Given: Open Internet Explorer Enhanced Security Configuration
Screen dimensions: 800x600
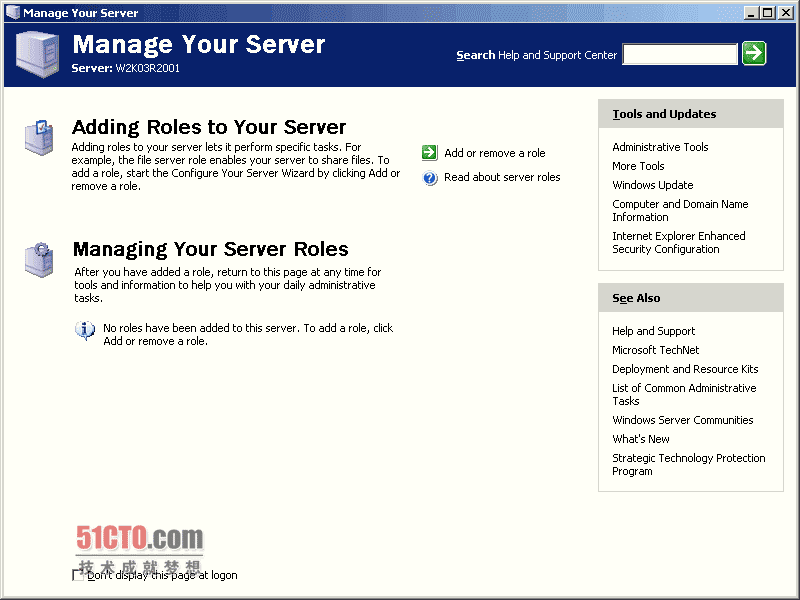Looking at the screenshot, I should pyautogui.click(x=678, y=243).
